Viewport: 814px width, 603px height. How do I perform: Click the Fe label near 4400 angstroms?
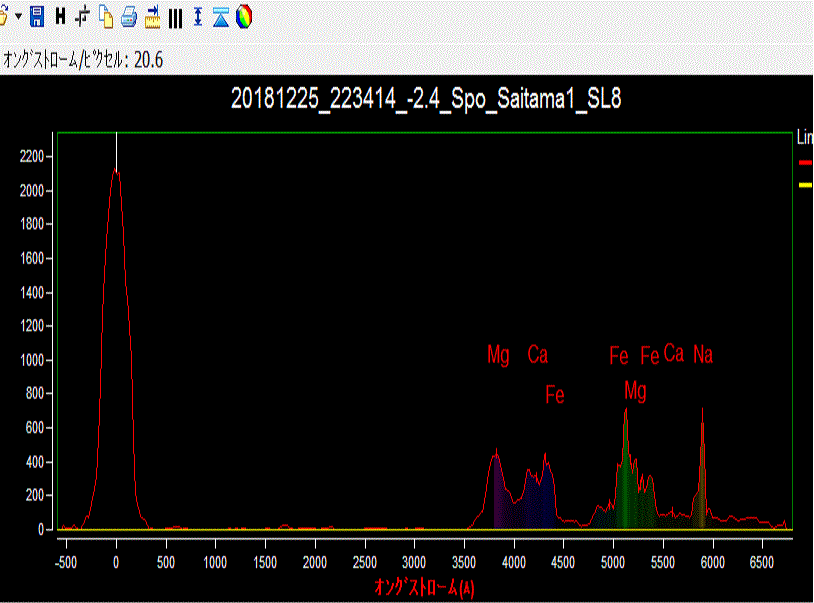(555, 395)
